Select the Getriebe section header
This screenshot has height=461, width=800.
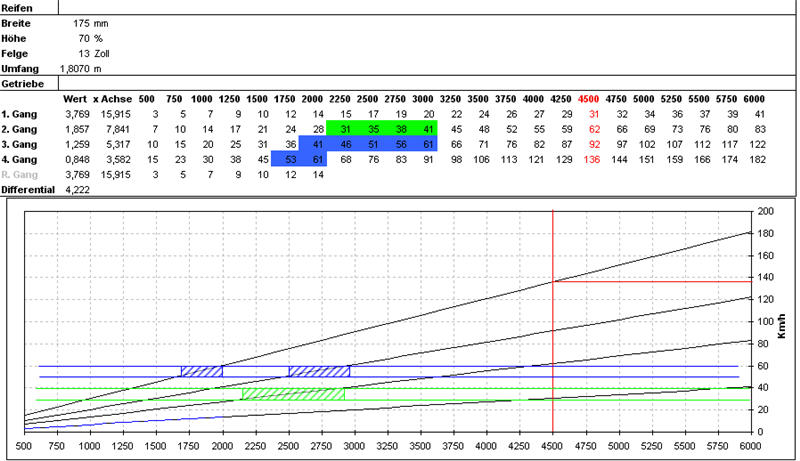[x=22, y=84]
